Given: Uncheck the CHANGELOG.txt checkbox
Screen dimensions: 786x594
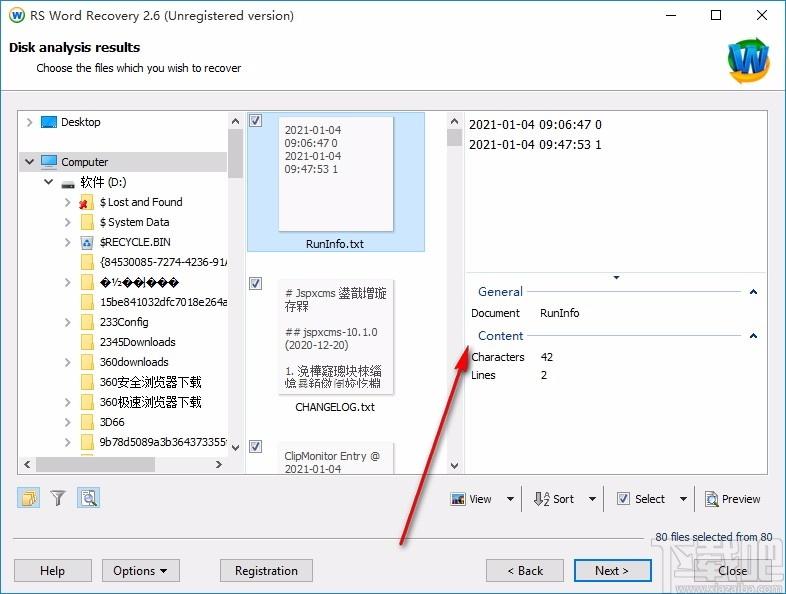Looking at the screenshot, I should coord(256,284).
